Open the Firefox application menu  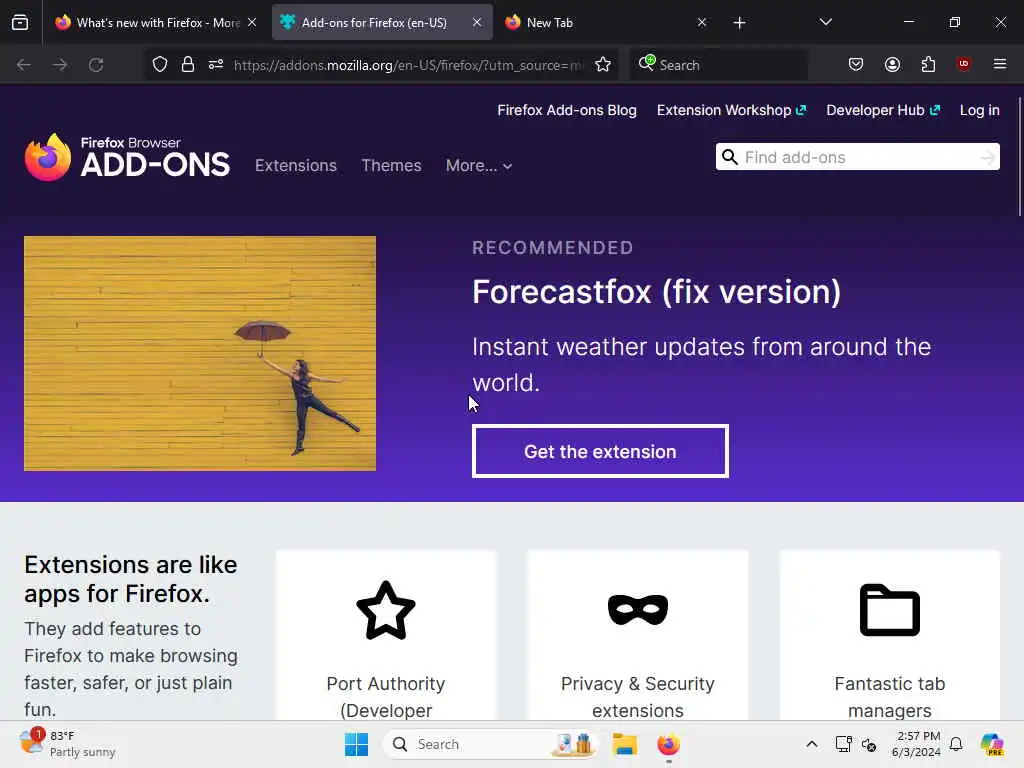[1000, 64]
